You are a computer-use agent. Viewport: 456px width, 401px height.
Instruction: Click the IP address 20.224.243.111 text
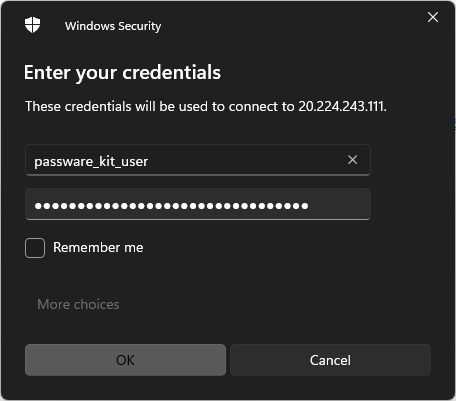342,107
